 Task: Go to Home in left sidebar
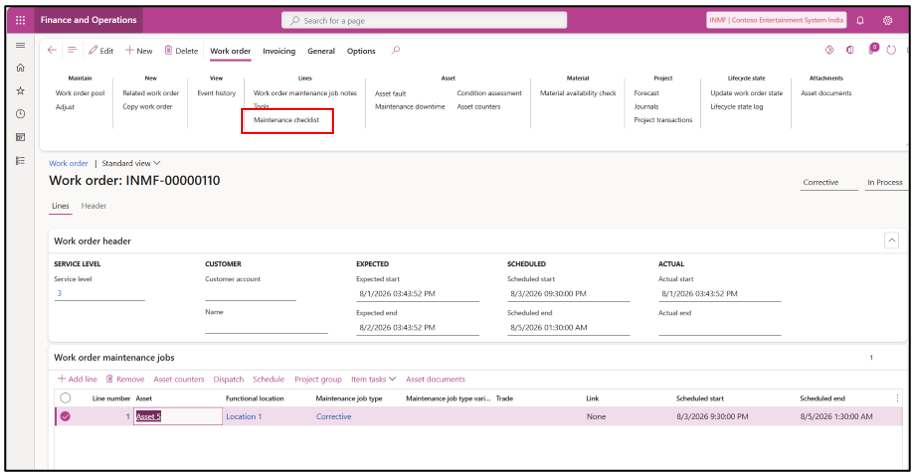[20, 68]
